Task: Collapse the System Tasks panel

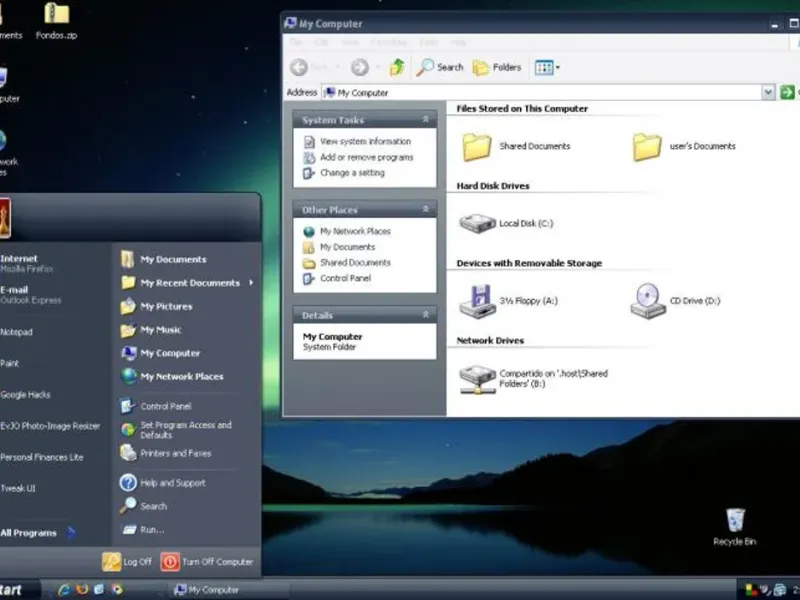Action: [426, 119]
